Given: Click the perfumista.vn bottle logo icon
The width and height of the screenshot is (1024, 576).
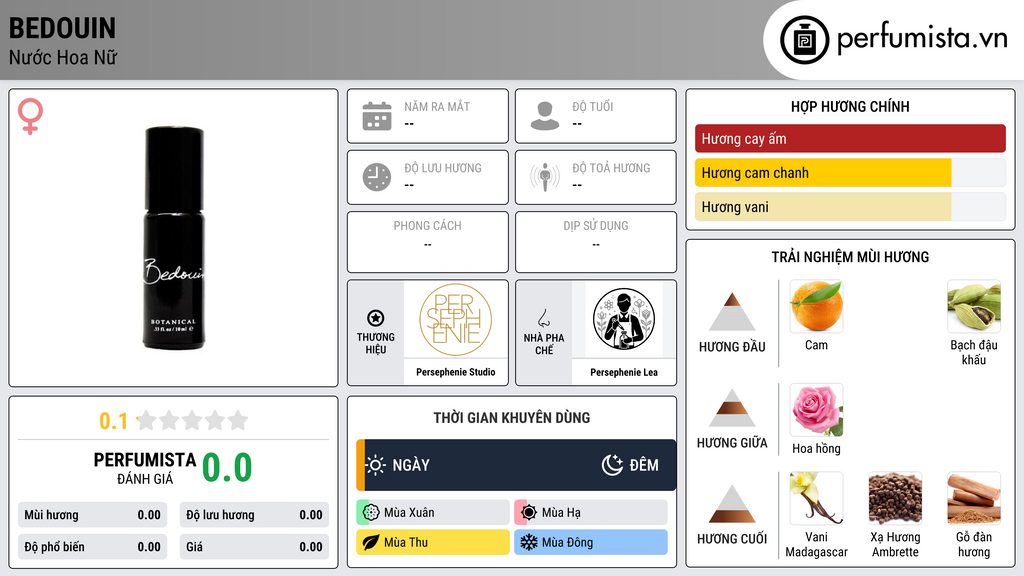Looking at the screenshot, I should [804, 40].
